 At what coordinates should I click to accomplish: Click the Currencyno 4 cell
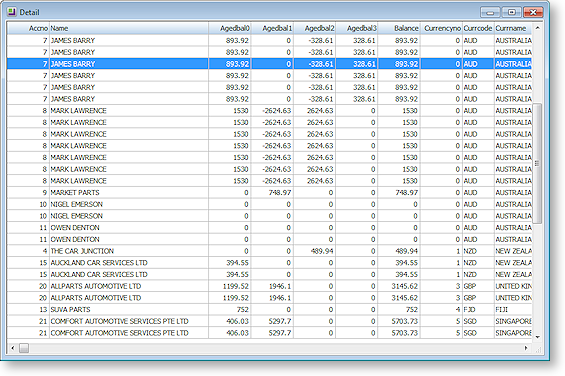441,309
